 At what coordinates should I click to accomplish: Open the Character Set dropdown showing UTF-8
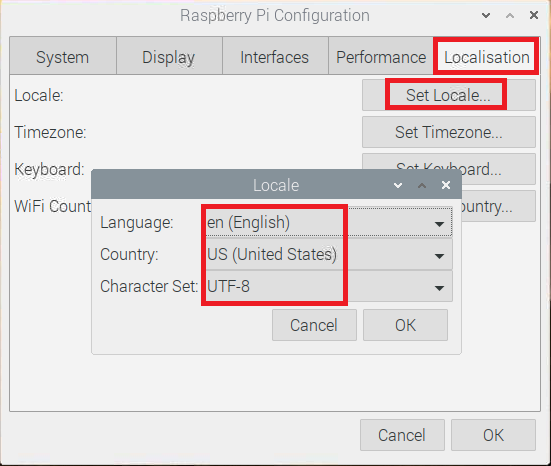(329, 286)
